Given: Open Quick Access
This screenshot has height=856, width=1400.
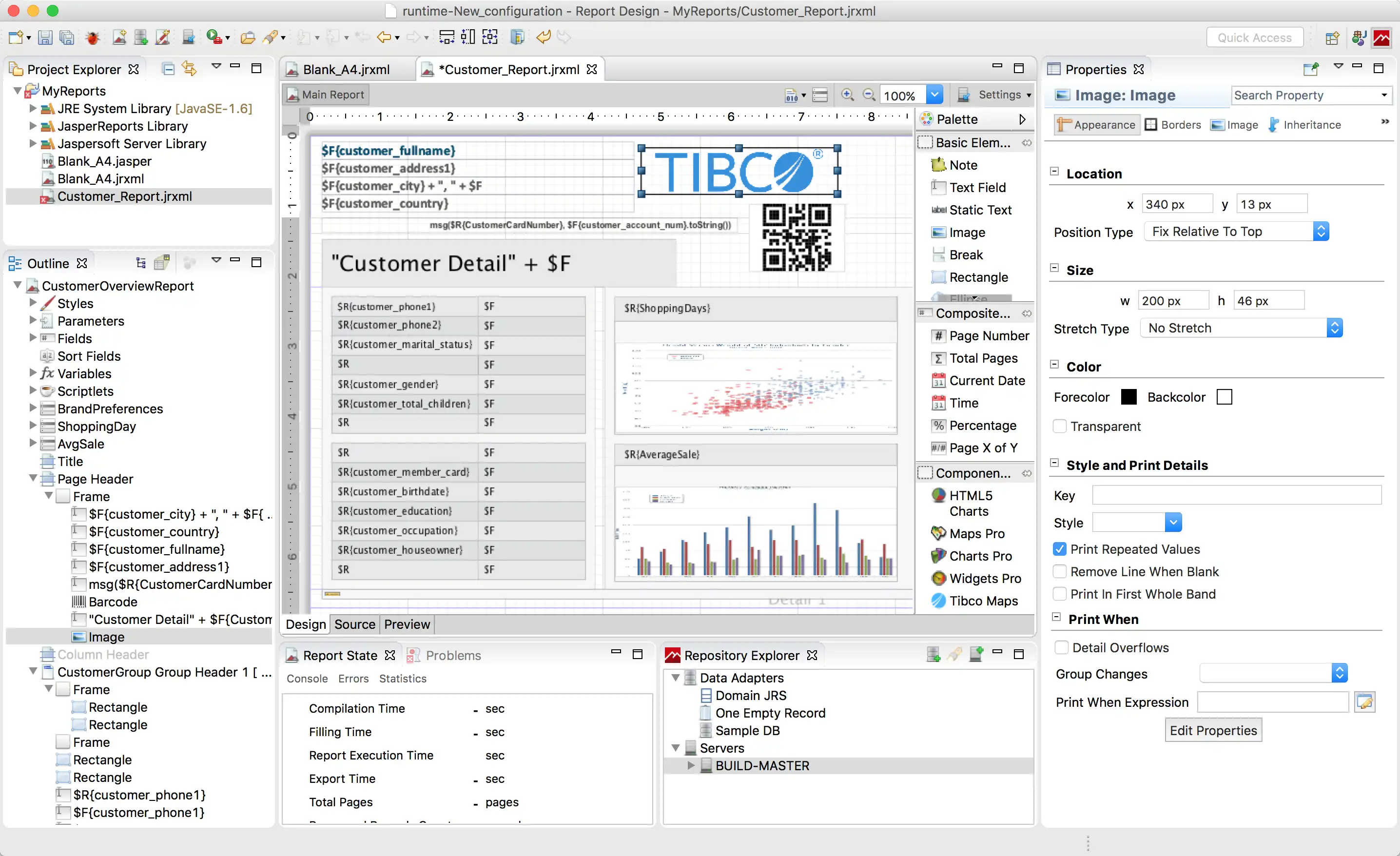Looking at the screenshot, I should pyautogui.click(x=1255, y=37).
